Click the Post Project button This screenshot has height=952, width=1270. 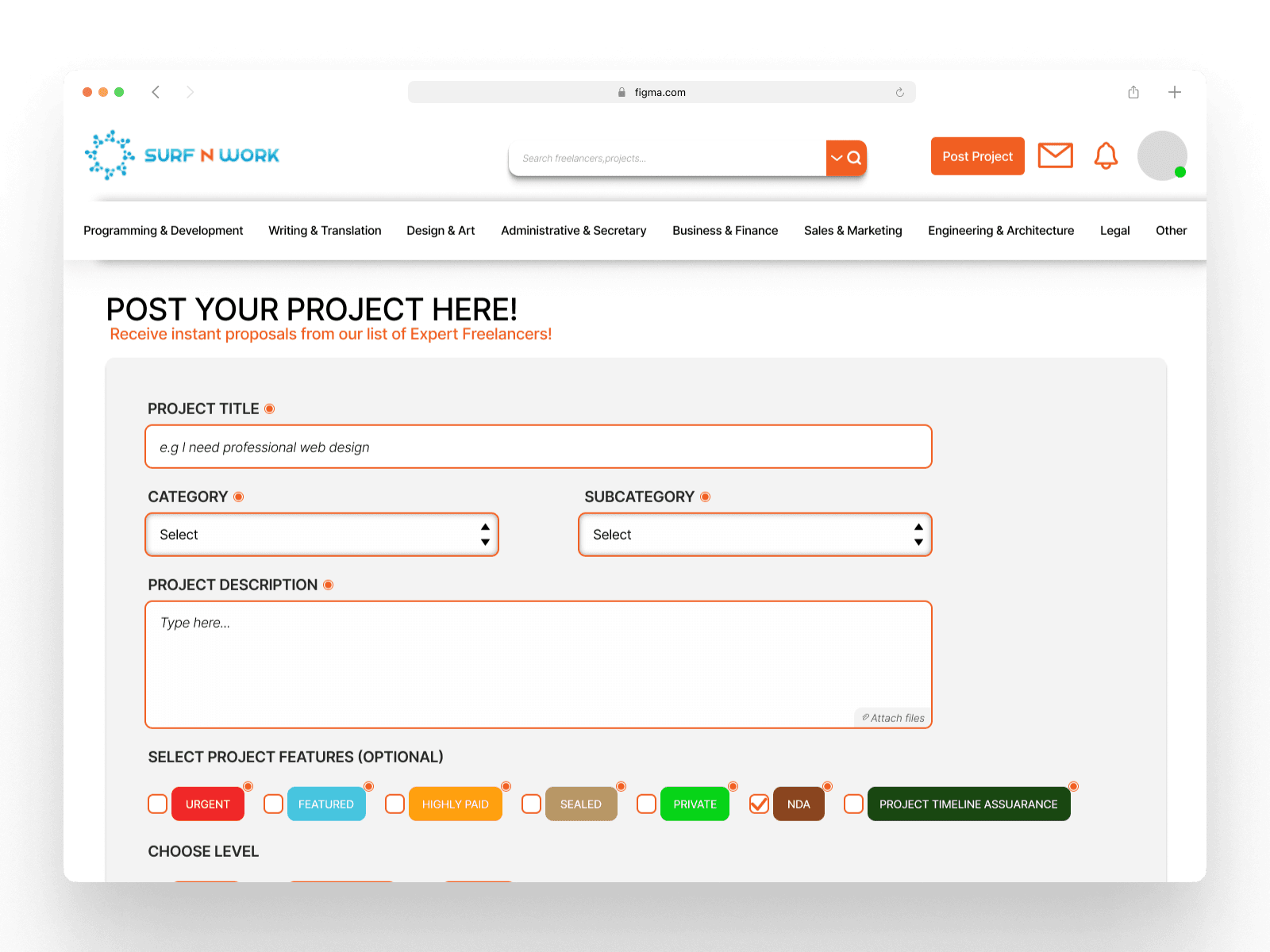pos(977,156)
